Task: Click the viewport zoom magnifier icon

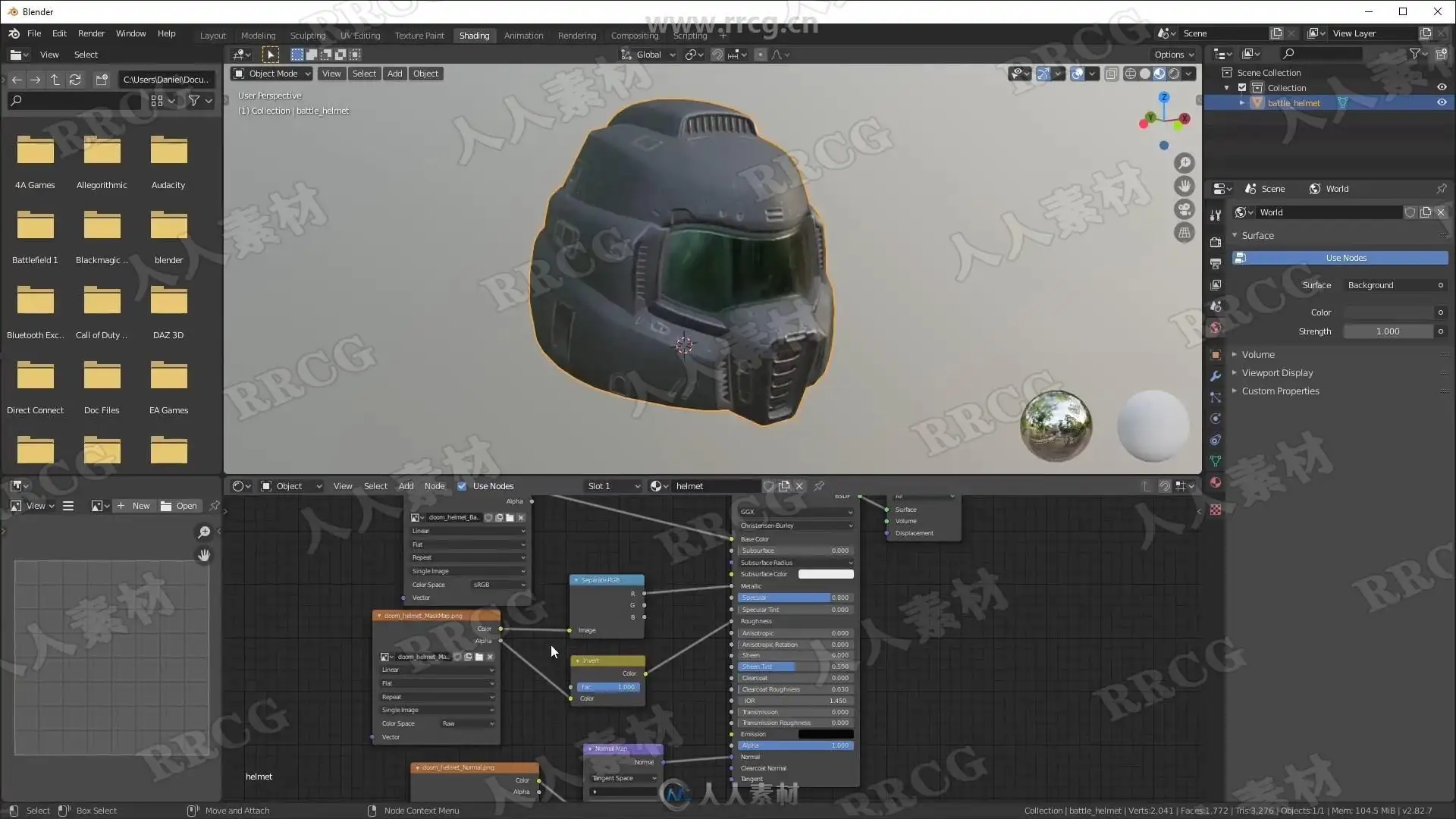Action: tap(1184, 163)
